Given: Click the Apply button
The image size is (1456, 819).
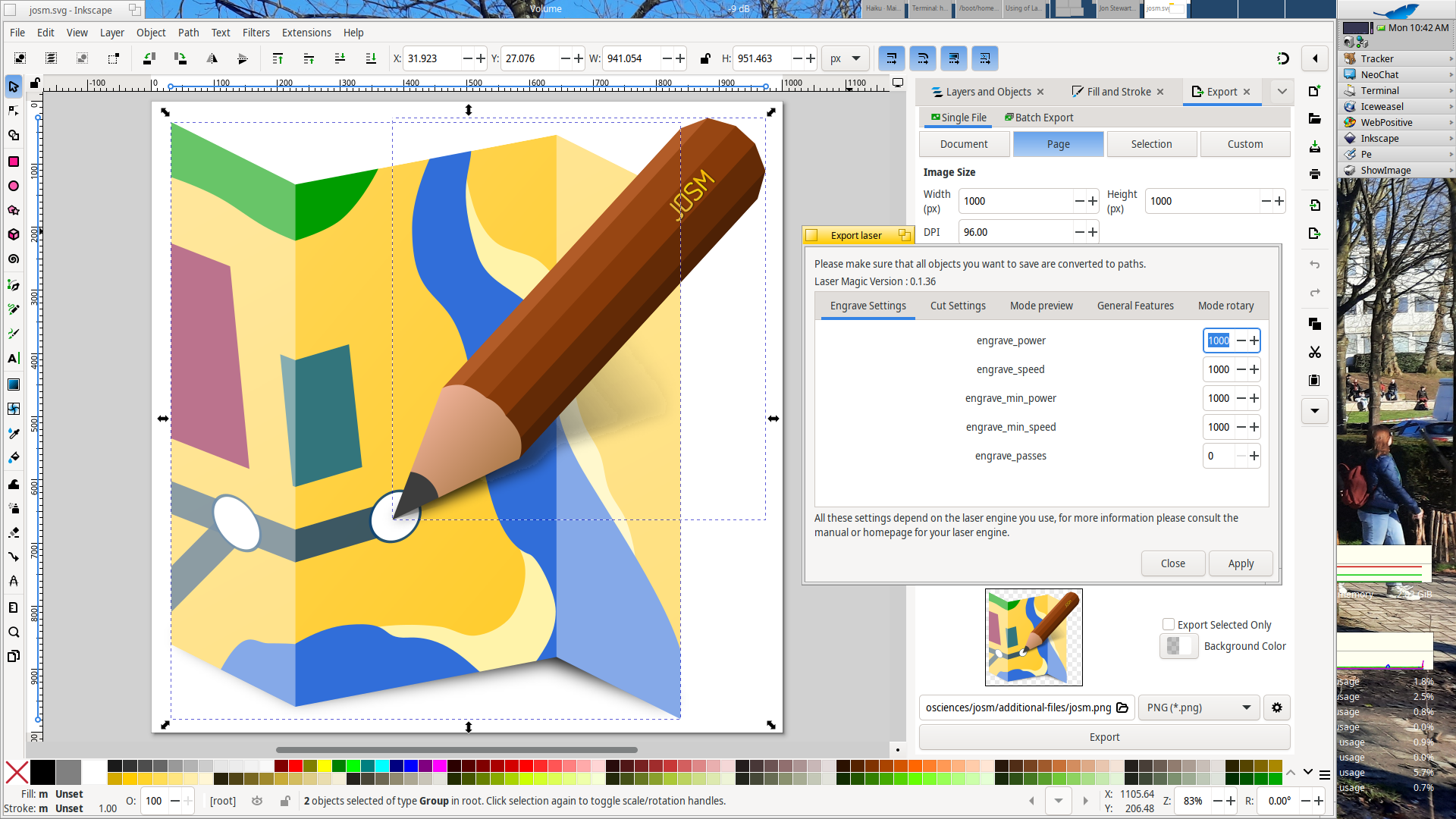Looking at the screenshot, I should click(1241, 563).
